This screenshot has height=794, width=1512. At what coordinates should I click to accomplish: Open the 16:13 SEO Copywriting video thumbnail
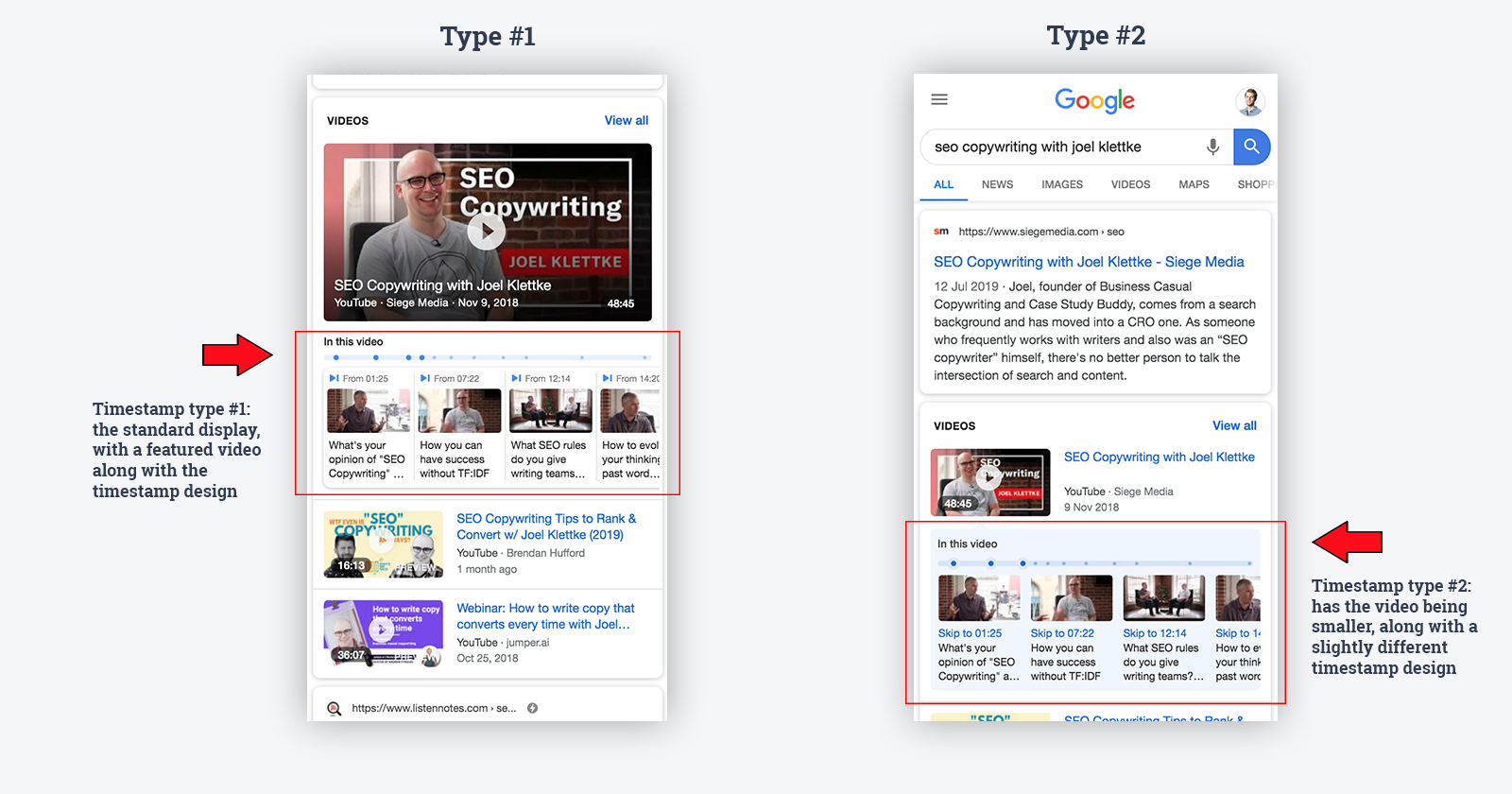[x=384, y=544]
